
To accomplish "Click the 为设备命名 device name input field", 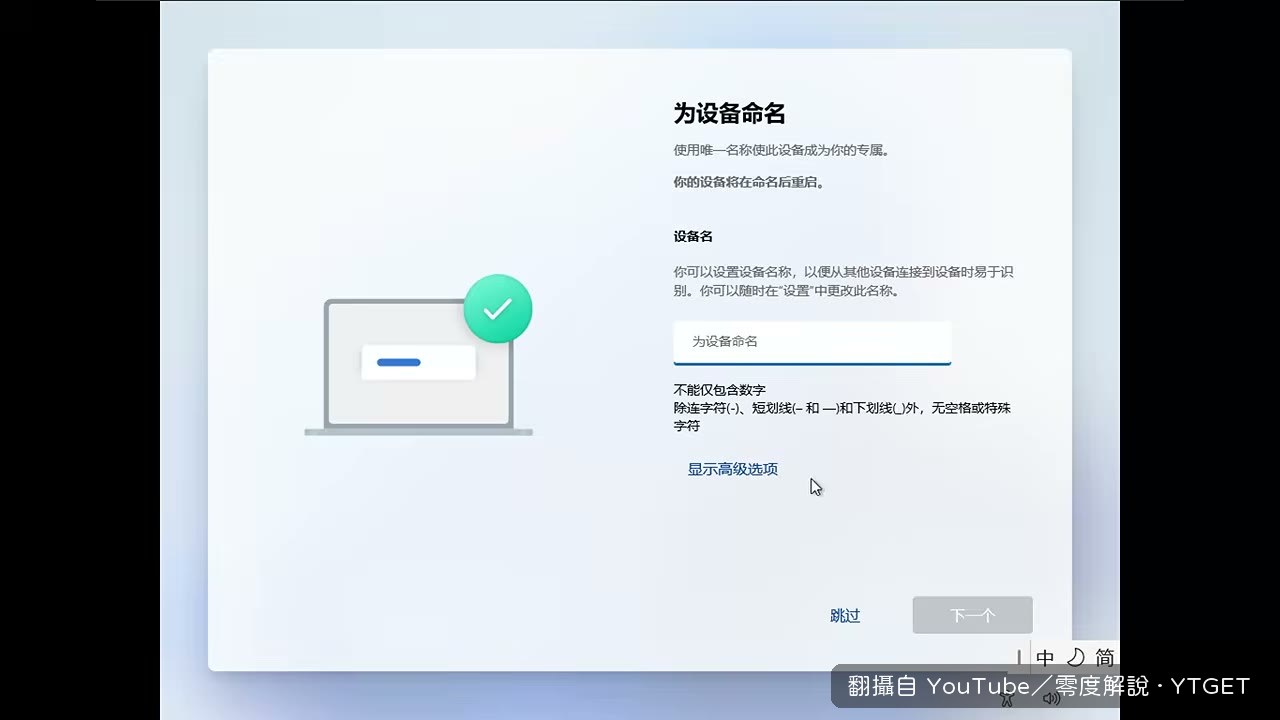I will (812, 342).
